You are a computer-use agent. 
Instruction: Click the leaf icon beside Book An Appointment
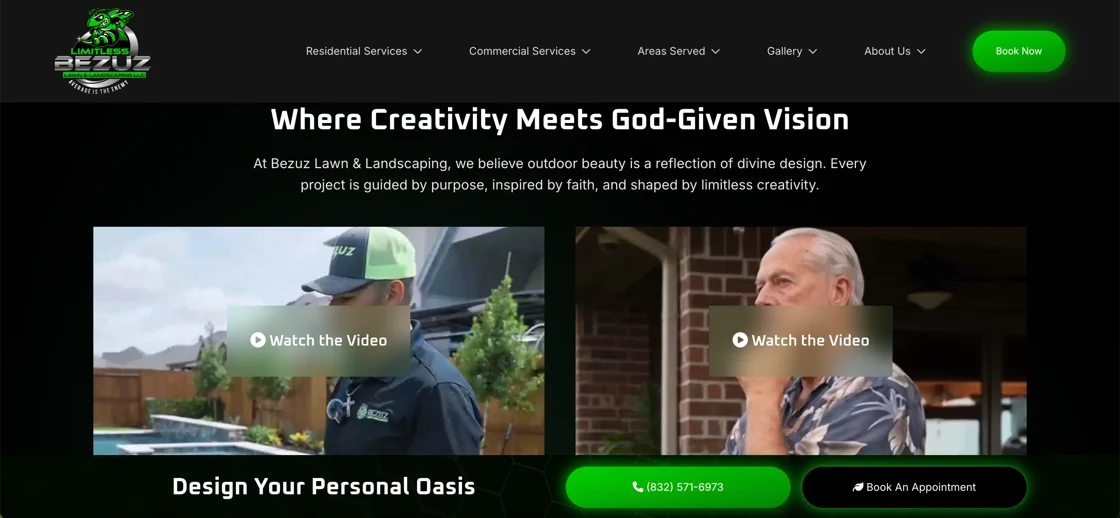(x=858, y=487)
